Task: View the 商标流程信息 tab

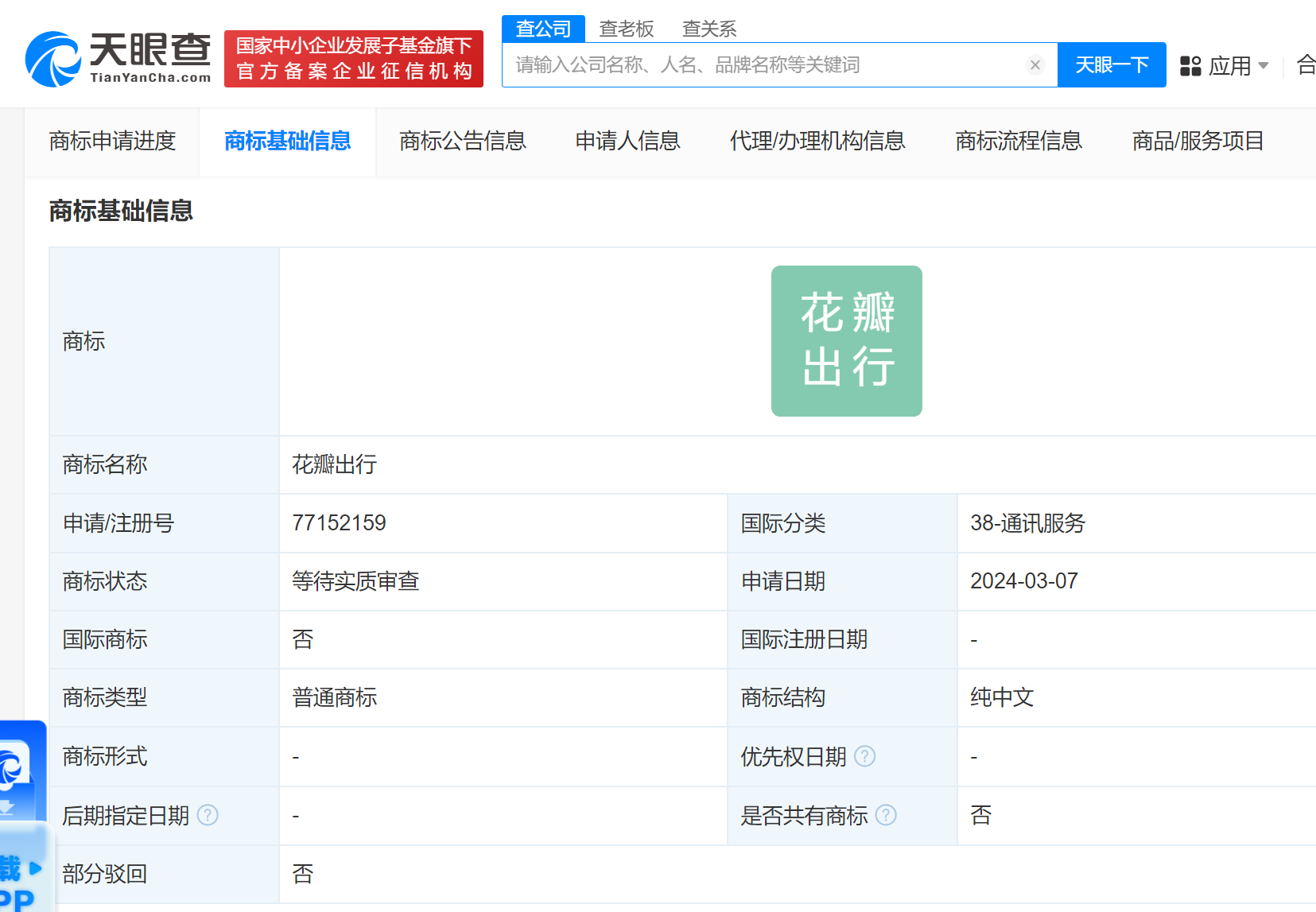Action: 1018,142
